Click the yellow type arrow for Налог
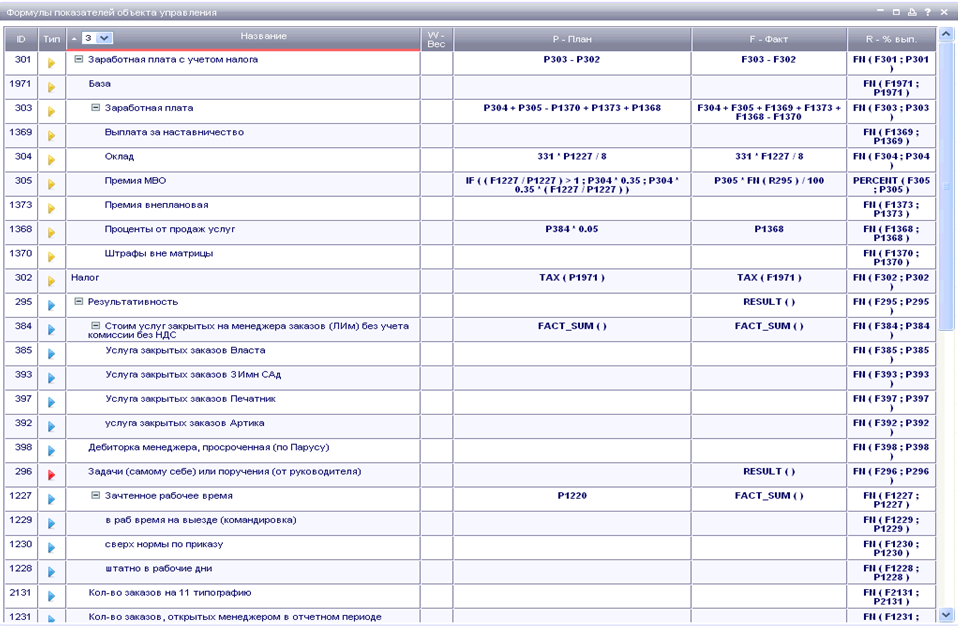 pos(51,281)
